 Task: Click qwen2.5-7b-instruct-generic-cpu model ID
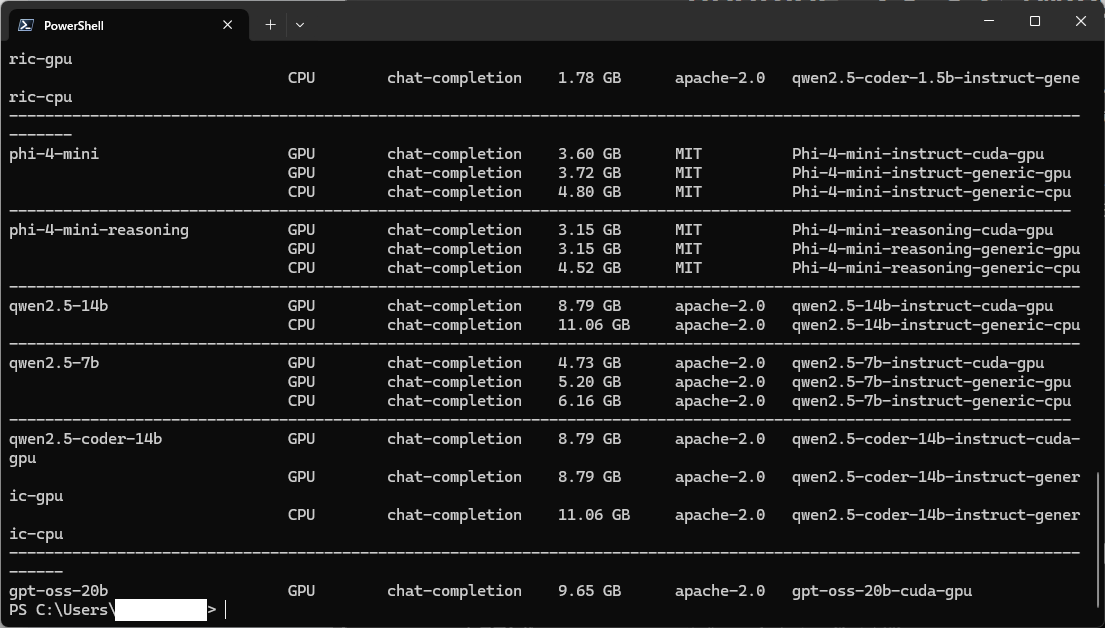point(932,401)
